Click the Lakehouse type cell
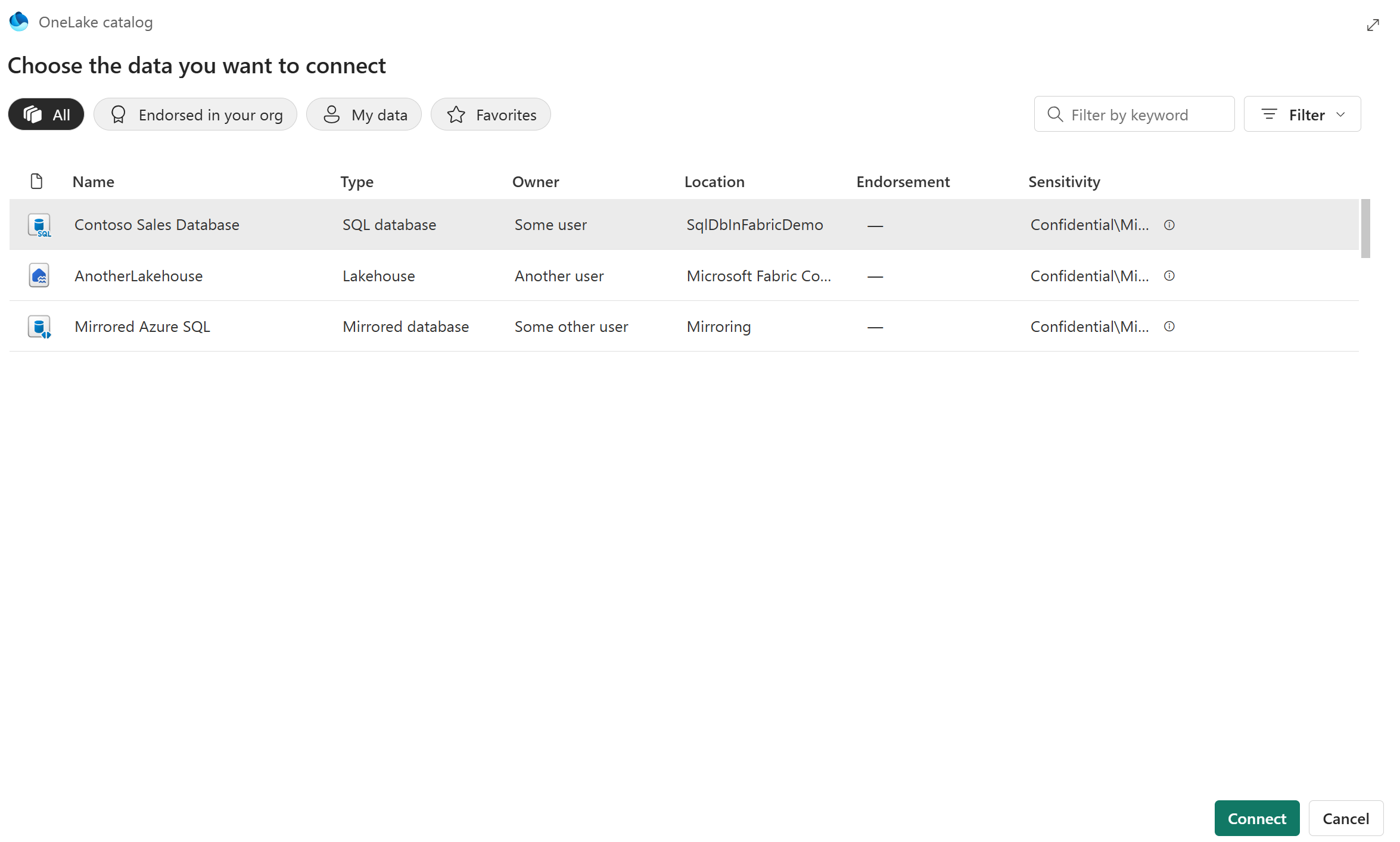The width and height of the screenshot is (1400, 842). 379,276
